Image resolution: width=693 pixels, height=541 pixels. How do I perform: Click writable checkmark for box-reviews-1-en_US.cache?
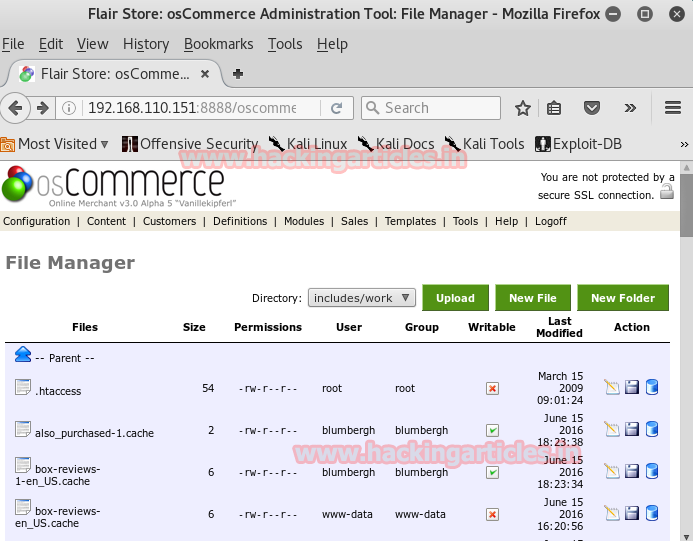(x=492, y=472)
